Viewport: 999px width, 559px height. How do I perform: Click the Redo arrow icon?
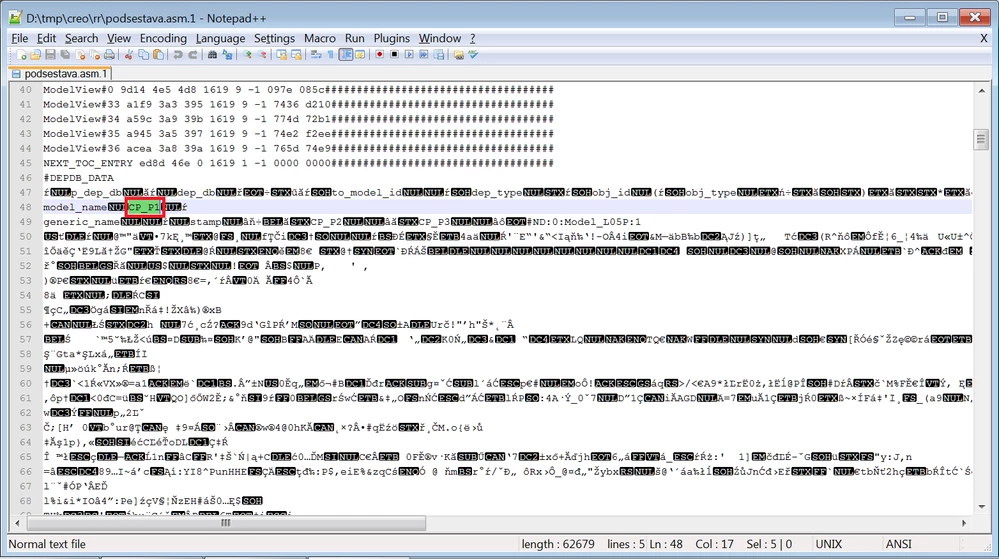192,55
